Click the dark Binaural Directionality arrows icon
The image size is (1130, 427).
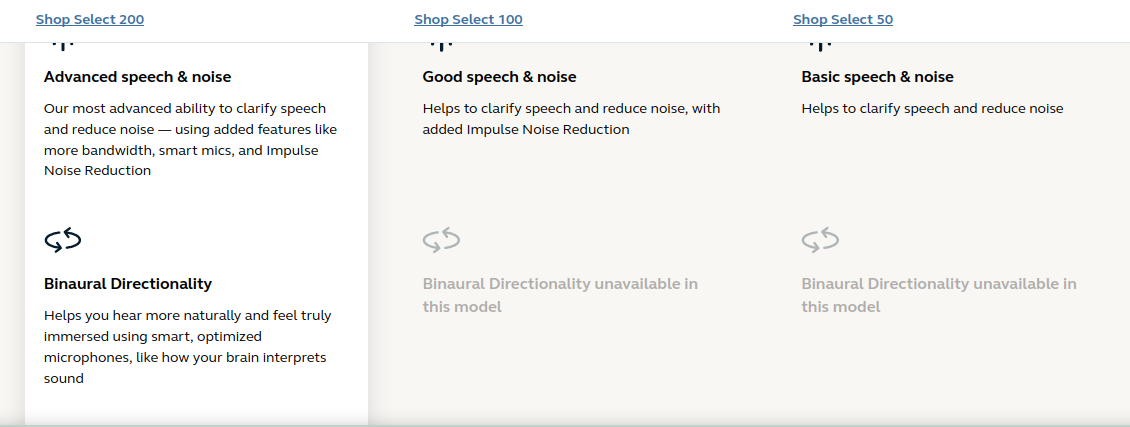[63, 241]
